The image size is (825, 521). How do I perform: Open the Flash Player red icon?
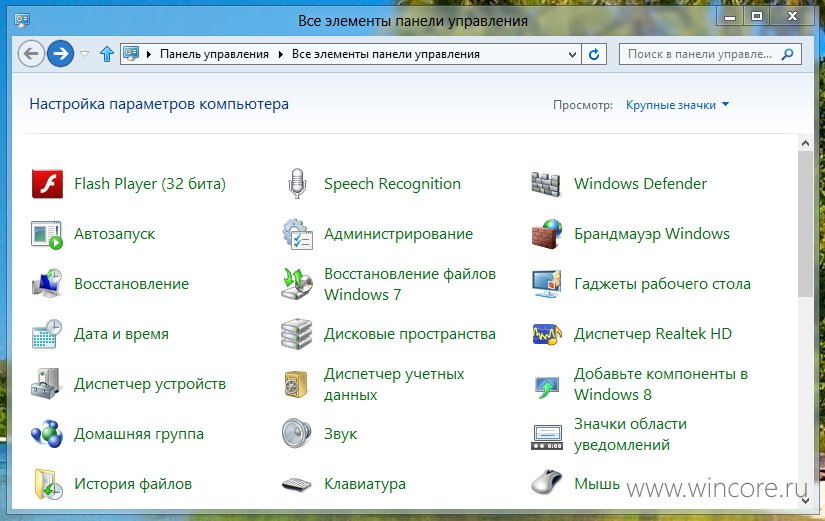(x=47, y=184)
